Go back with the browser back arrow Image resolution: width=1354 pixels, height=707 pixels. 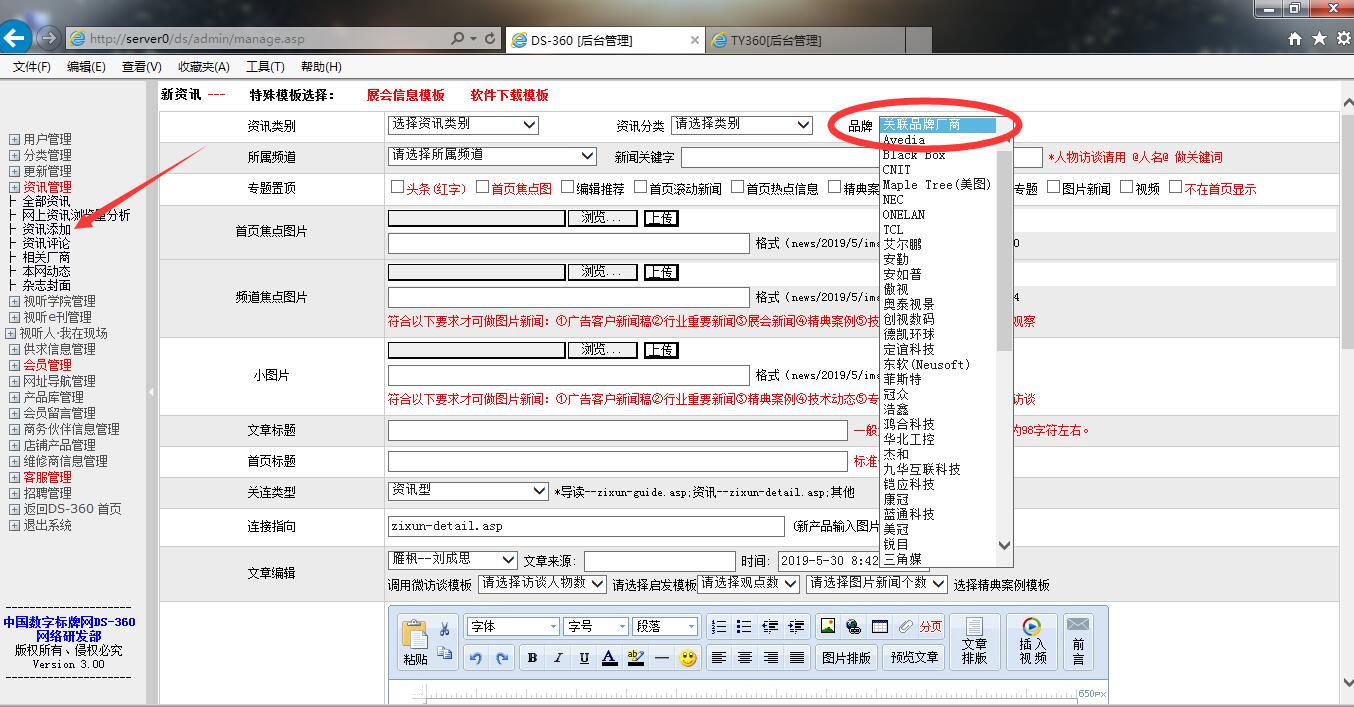(16, 38)
